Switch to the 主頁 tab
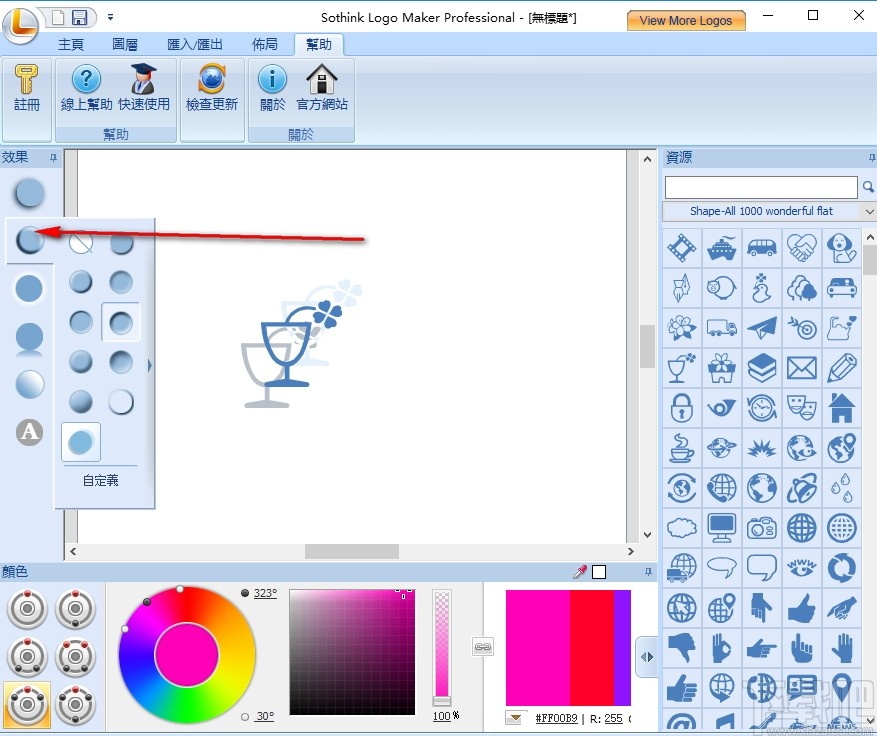Image resolution: width=877 pixels, height=736 pixels. coord(71,43)
